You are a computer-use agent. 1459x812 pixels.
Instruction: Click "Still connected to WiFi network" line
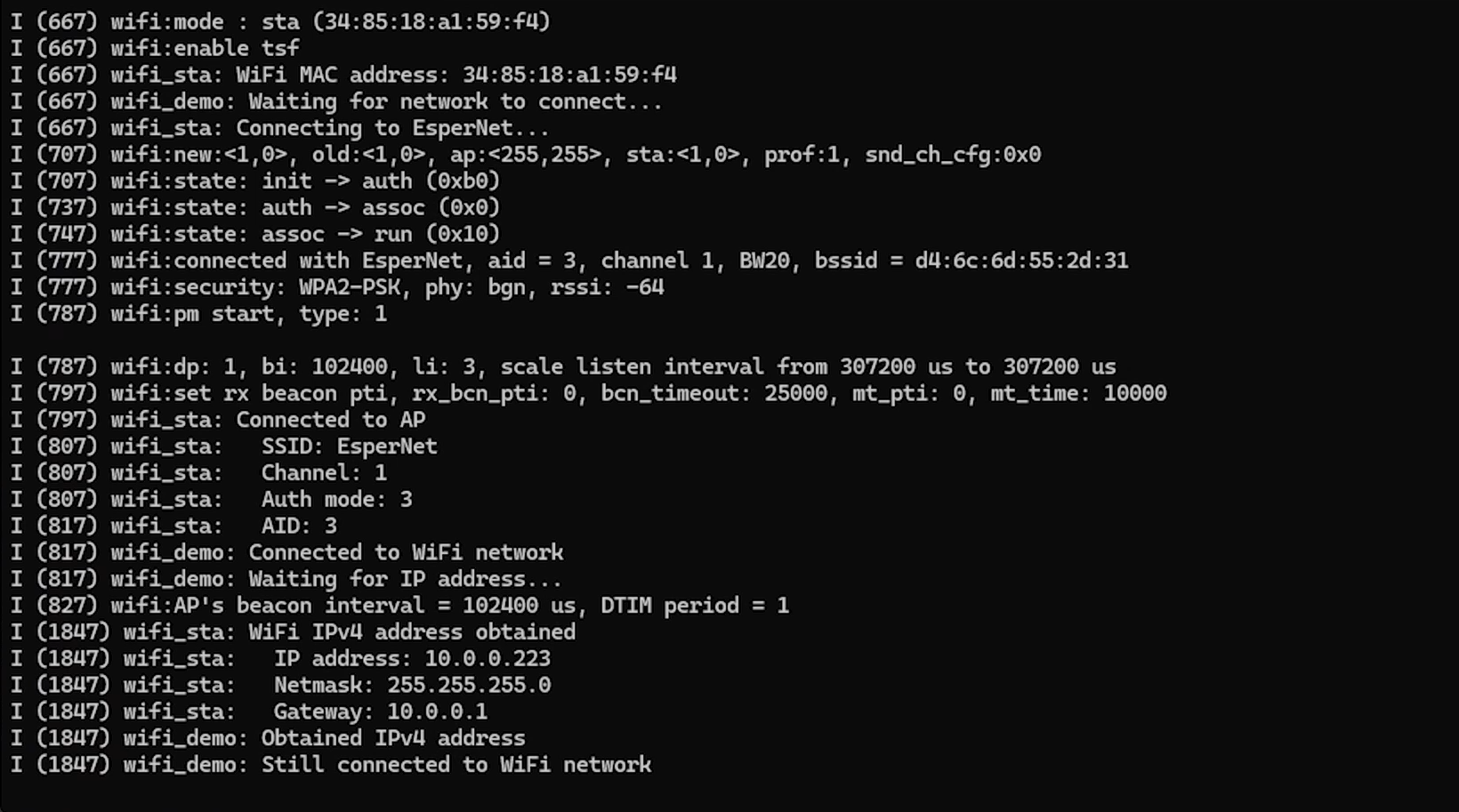[455, 765]
